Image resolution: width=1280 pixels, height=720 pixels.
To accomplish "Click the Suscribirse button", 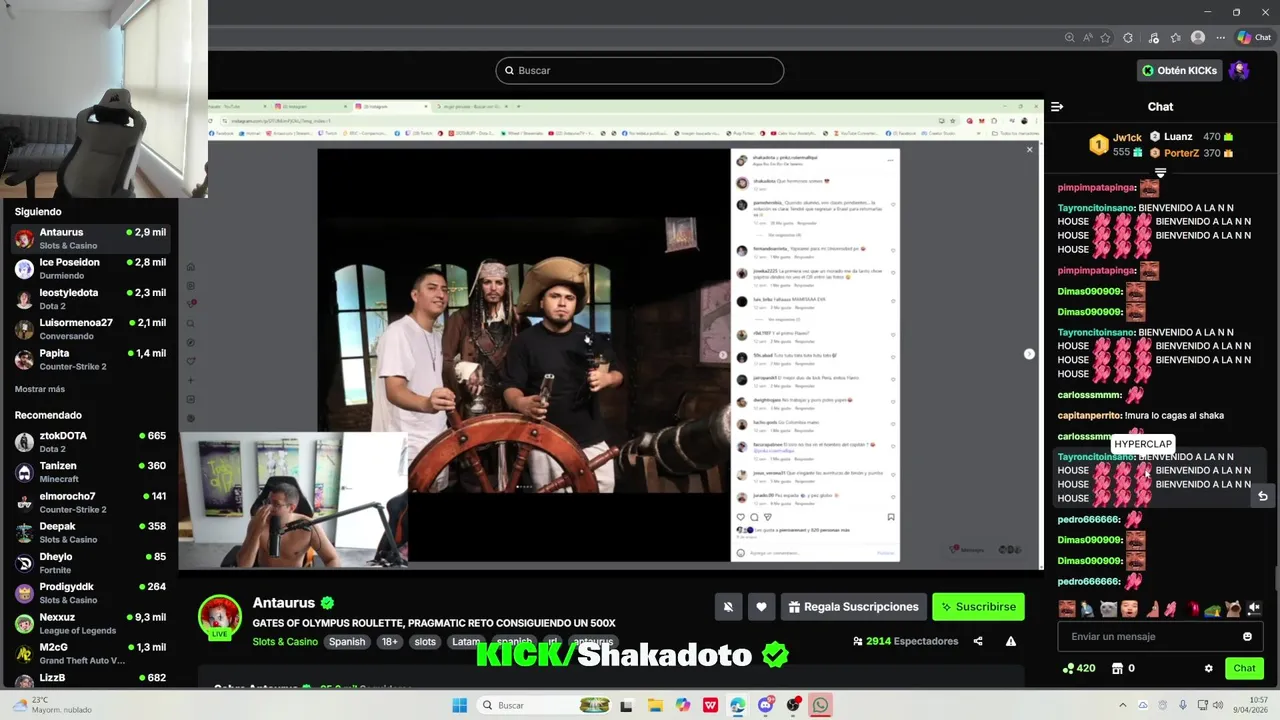I will (x=979, y=606).
